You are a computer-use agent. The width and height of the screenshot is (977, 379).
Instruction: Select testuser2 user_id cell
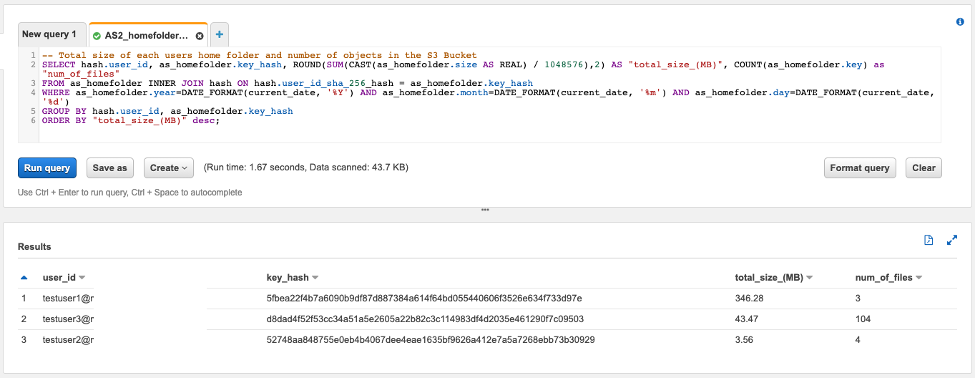(x=68, y=340)
